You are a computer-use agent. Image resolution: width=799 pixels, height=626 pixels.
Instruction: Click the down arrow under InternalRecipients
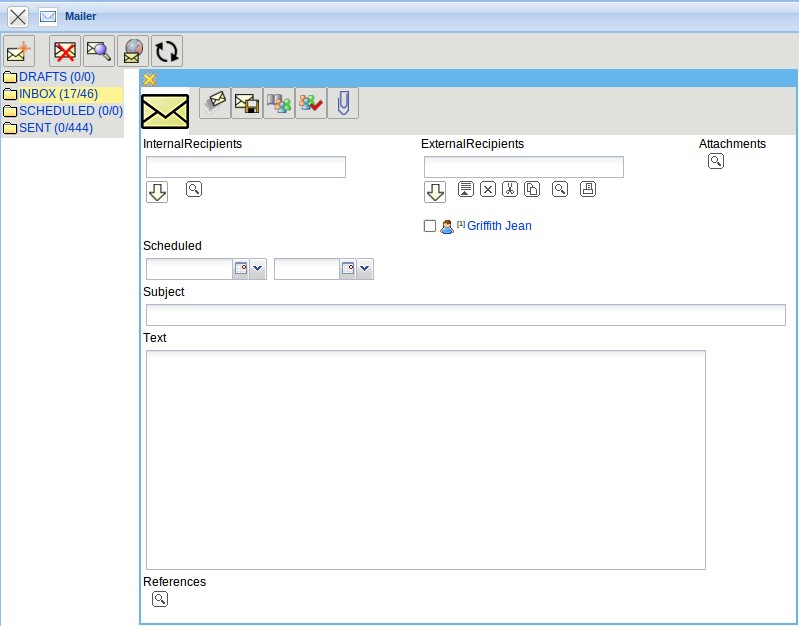pos(157,192)
